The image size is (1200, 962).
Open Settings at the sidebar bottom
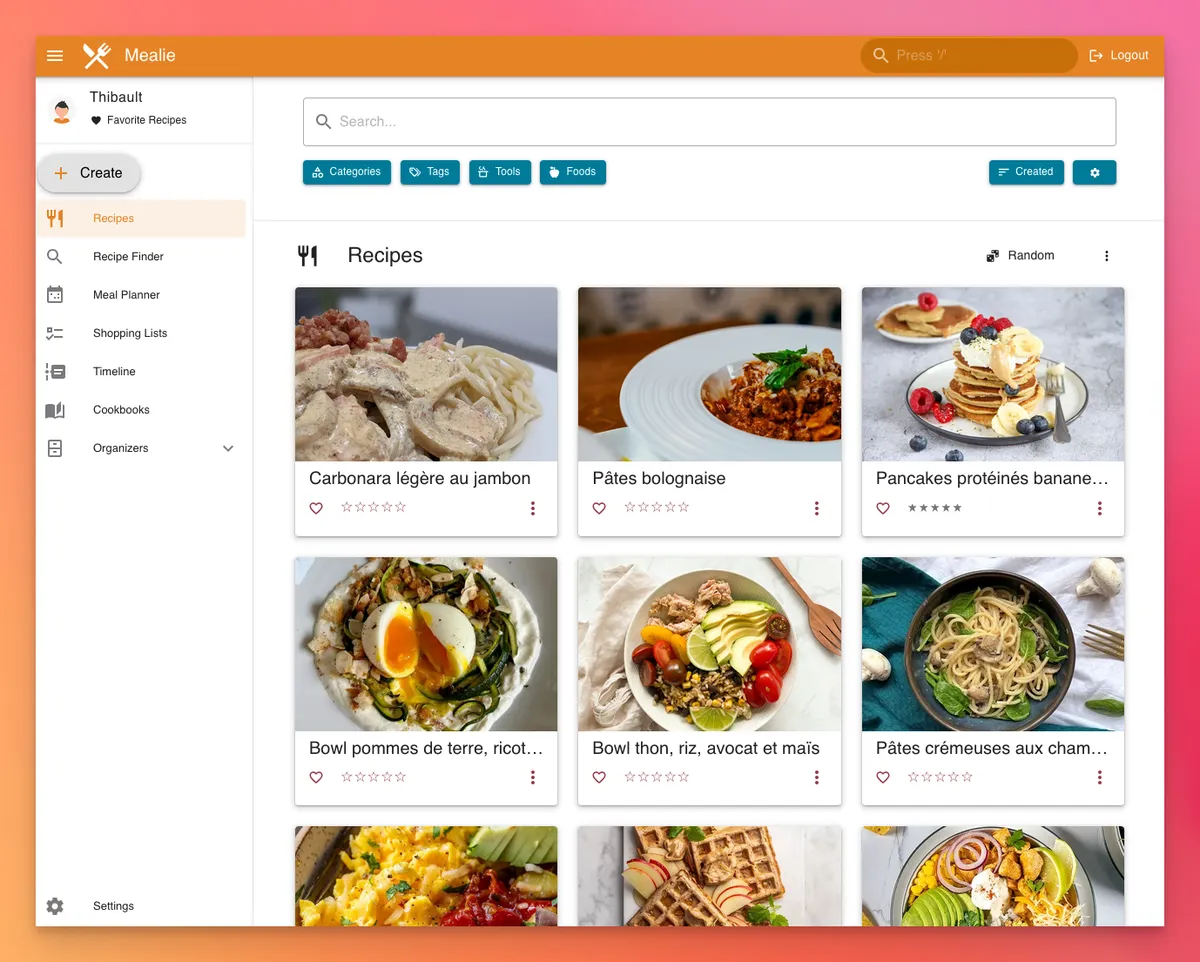141,906
